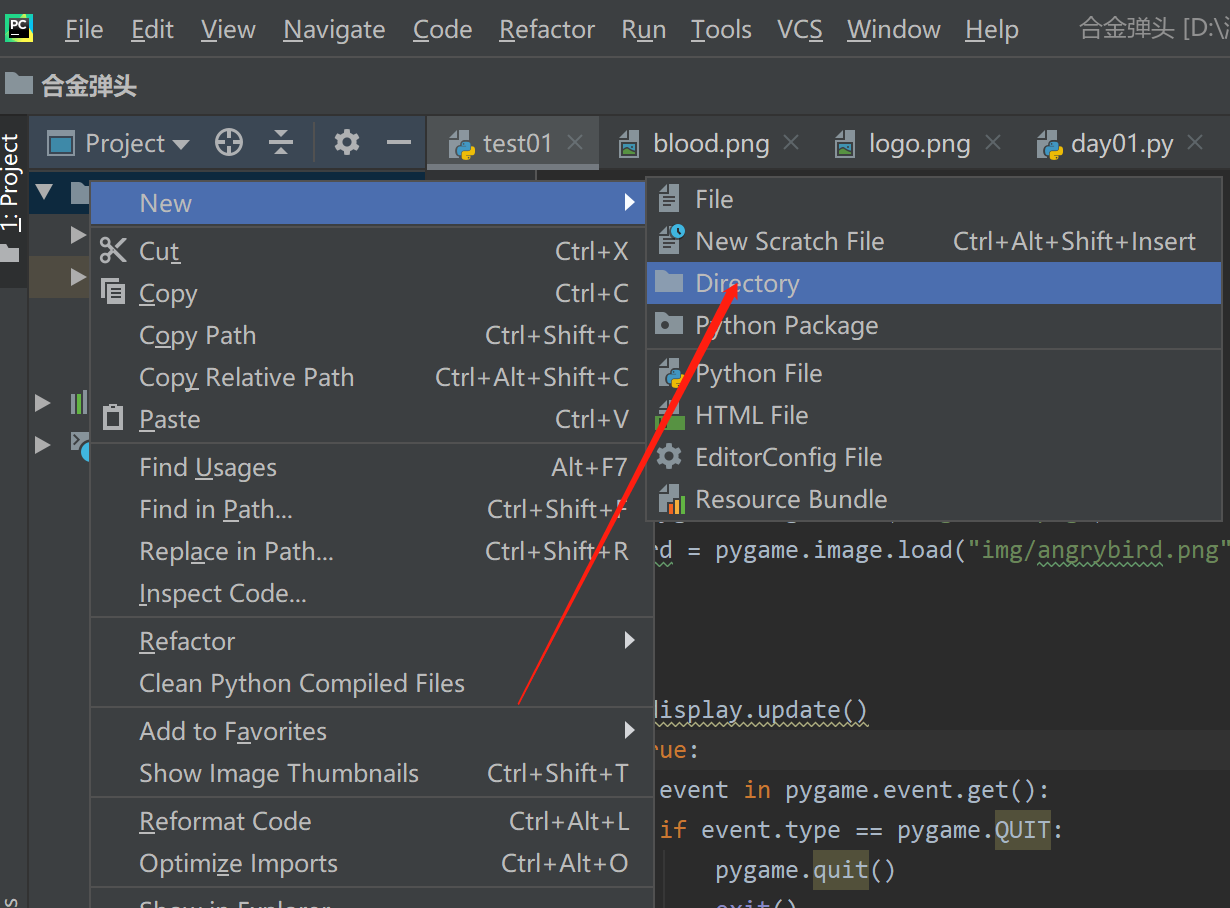The height and width of the screenshot is (908, 1230).
Task: Switch to the day01.py editor tab
Action: point(1122,144)
